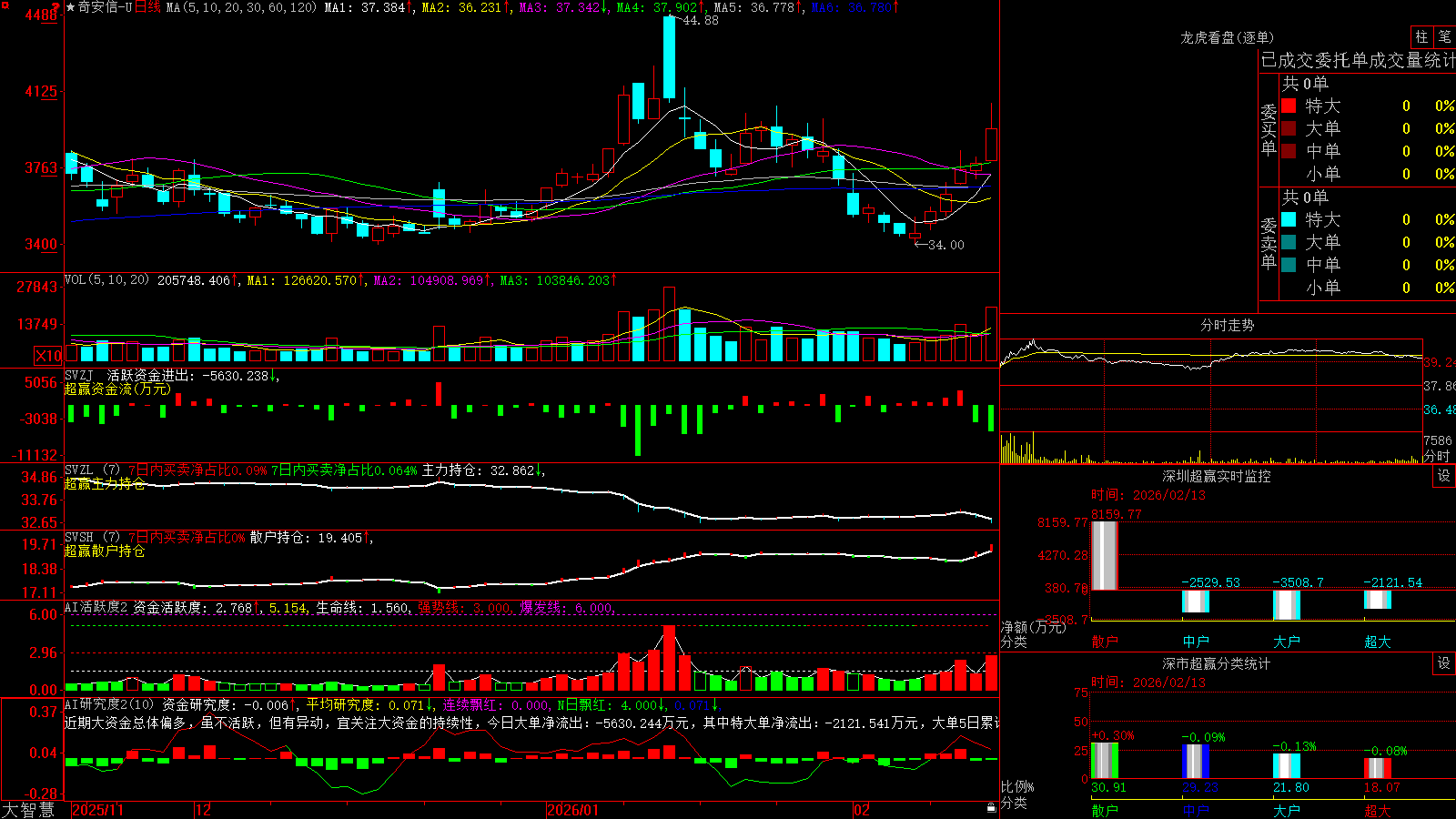This screenshot has width=1456, height=819.
Task: Click the teal 中单 sell order swatch
Action: click(x=1289, y=265)
